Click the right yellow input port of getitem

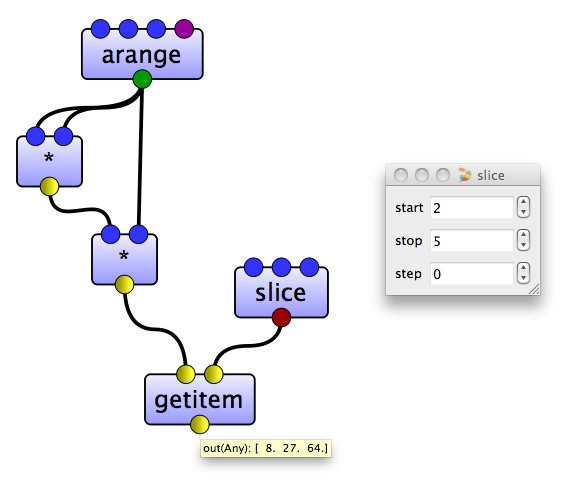[x=214, y=374]
